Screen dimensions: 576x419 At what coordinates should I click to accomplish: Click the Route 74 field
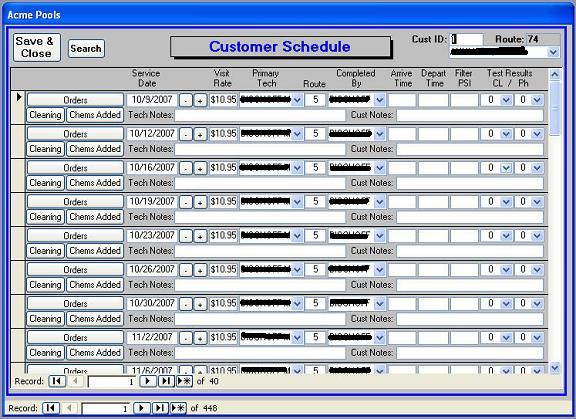(543, 39)
